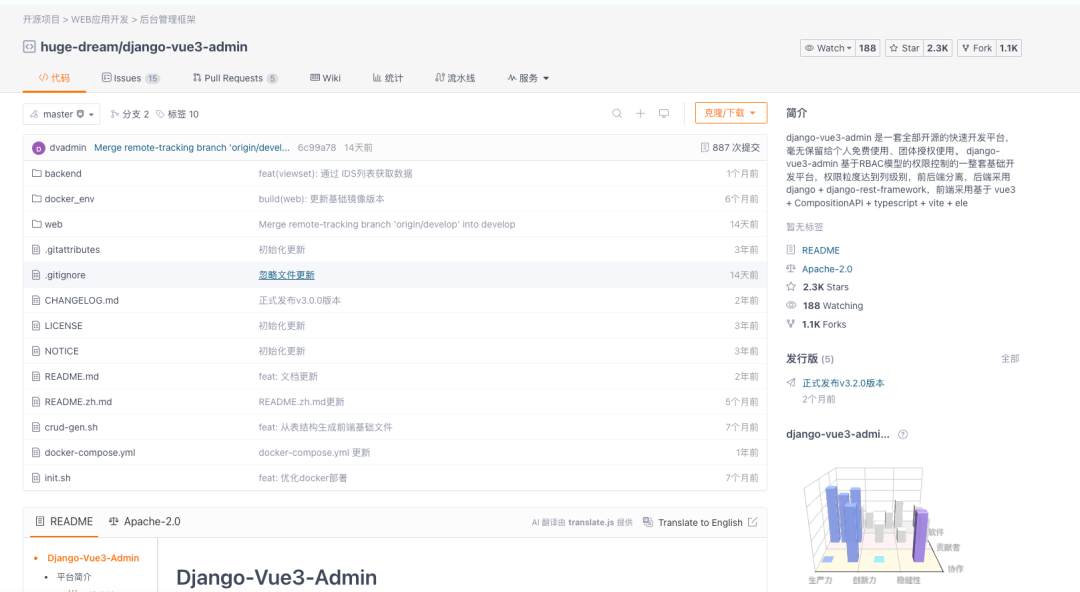Open the 分支 2 branches link

(129, 114)
